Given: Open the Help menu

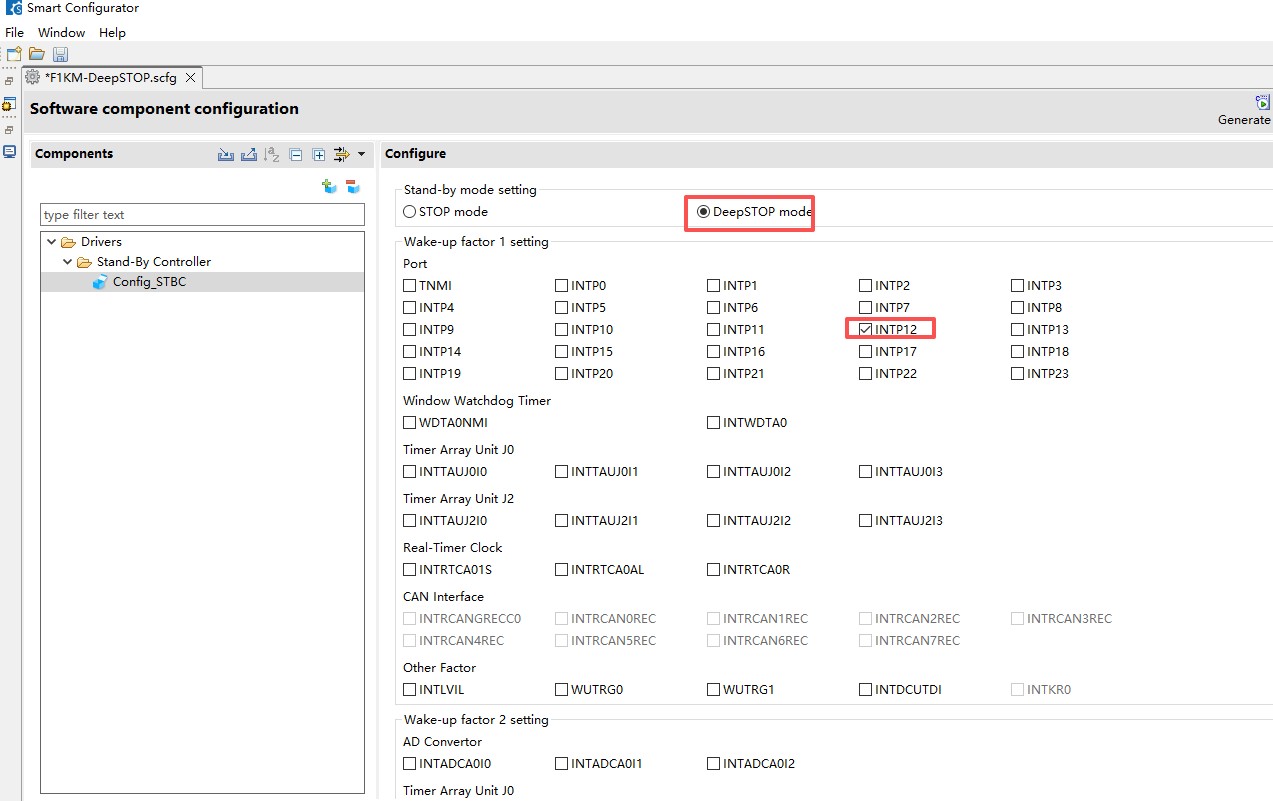Looking at the screenshot, I should [112, 33].
